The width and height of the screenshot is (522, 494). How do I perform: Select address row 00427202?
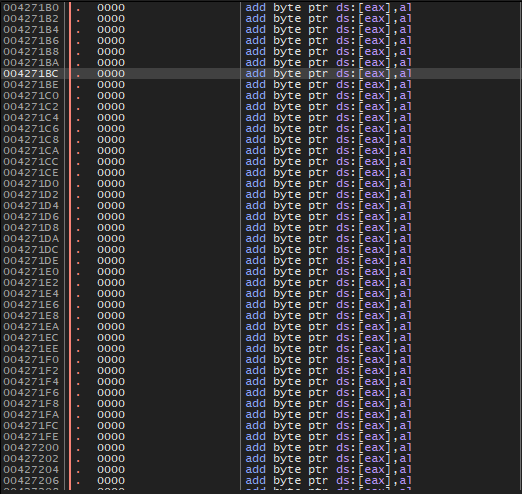tap(31, 459)
